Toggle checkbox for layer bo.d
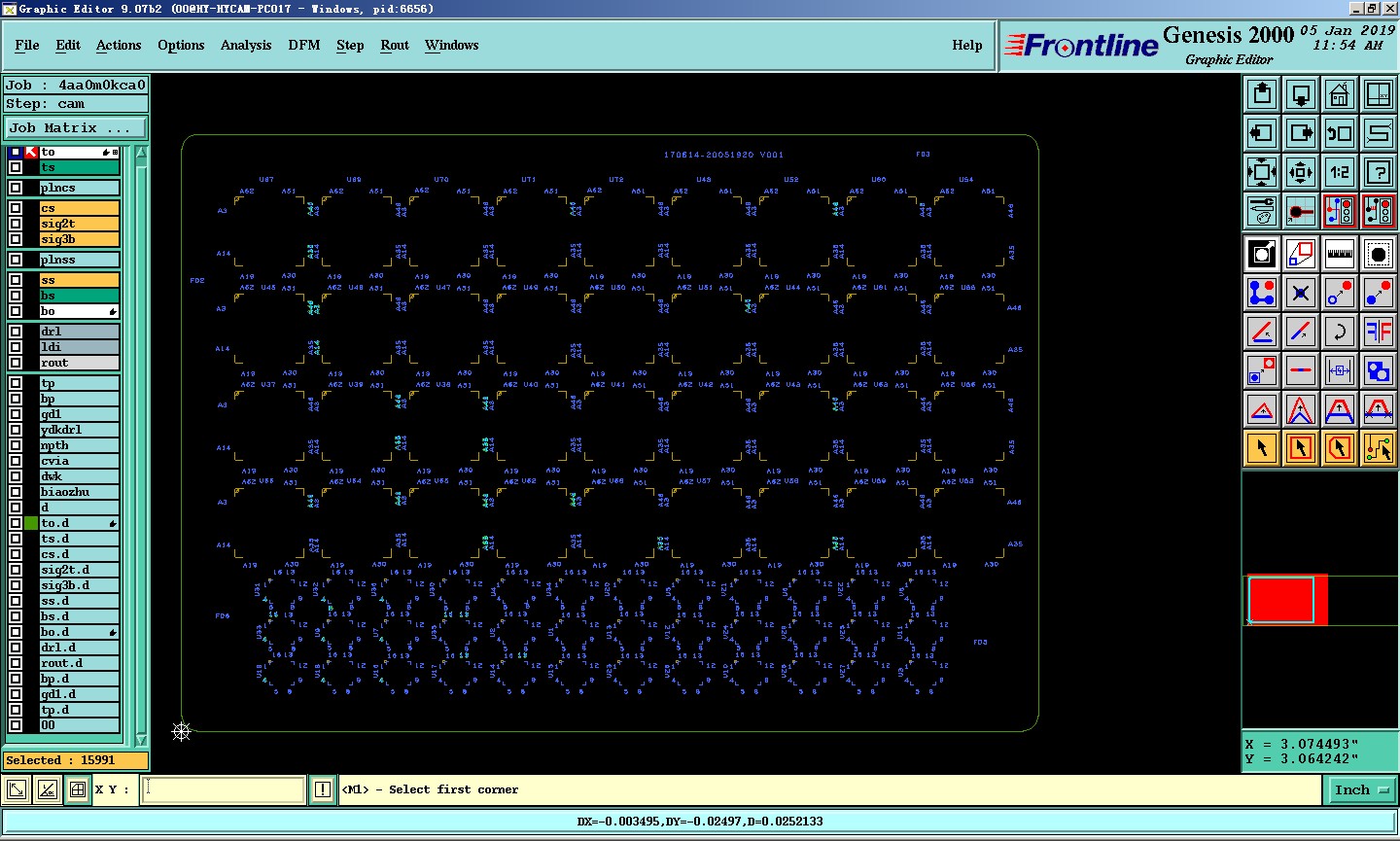The image size is (1400, 841). coord(16,632)
